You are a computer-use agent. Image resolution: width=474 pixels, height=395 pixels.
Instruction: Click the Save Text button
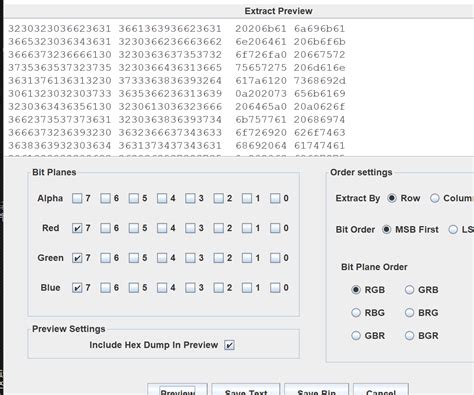[x=246, y=390]
